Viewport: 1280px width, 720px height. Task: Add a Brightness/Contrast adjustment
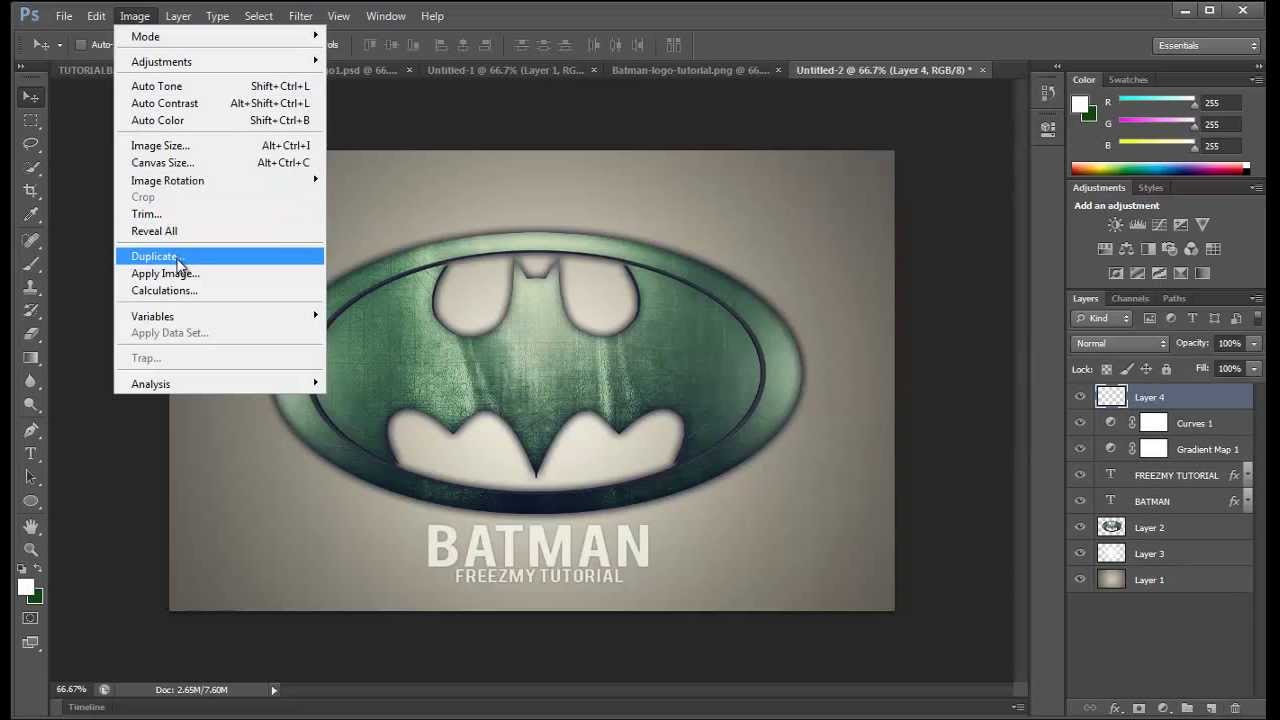point(1115,225)
